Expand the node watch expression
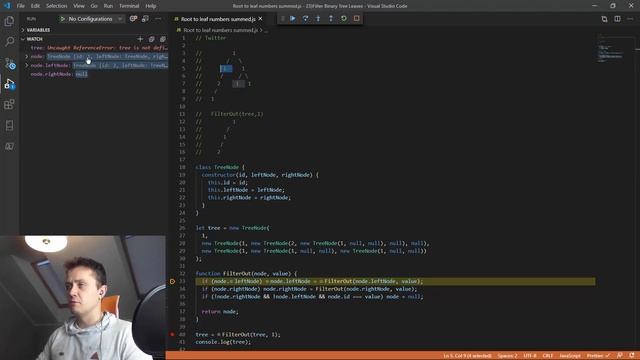Image resolution: width=640 pixels, height=360 pixels. [27, 57]
